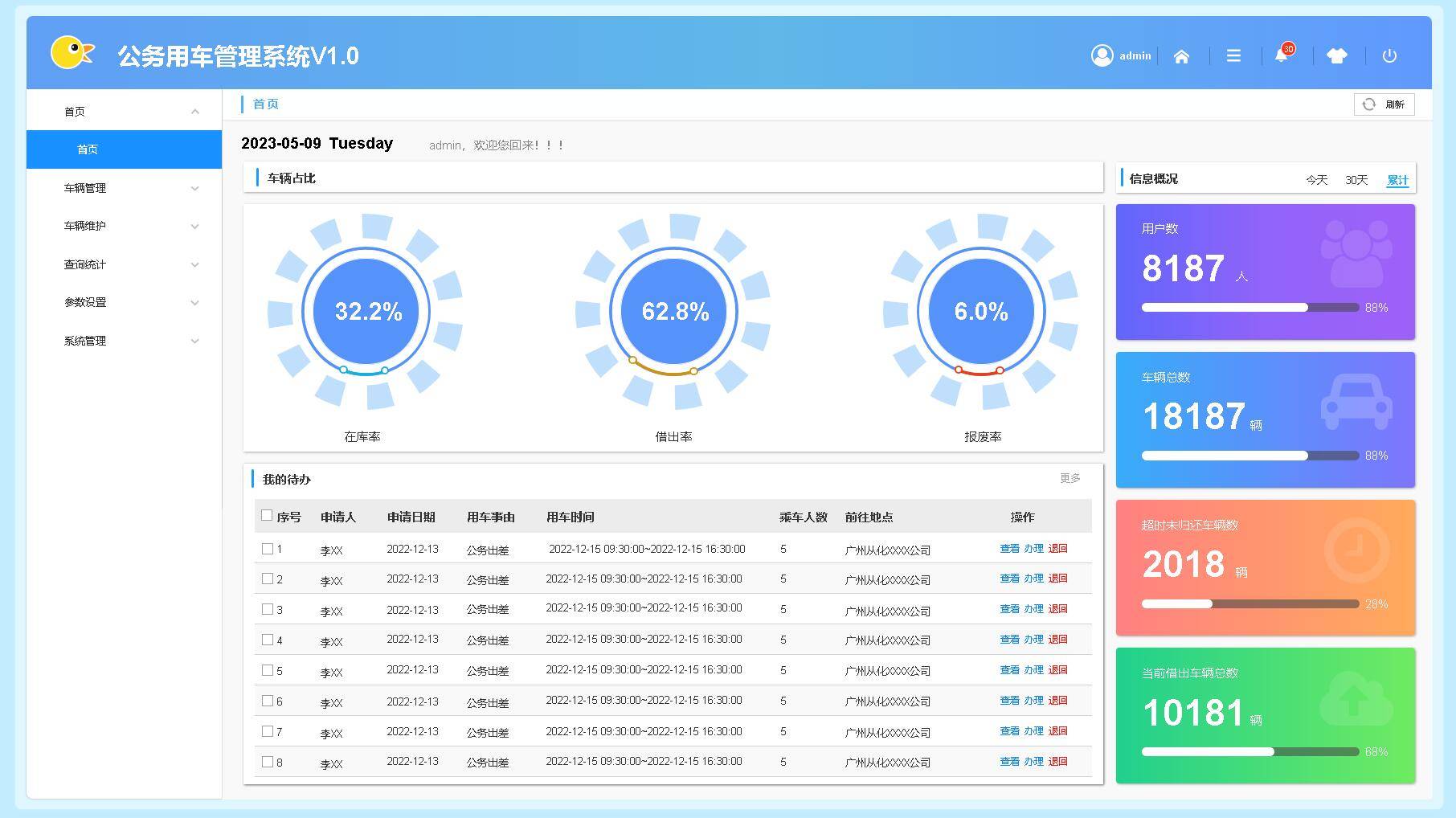Screen dimensions: 1456x818
Task: Click the home icon in header
Action: (x=1181, y=56)
